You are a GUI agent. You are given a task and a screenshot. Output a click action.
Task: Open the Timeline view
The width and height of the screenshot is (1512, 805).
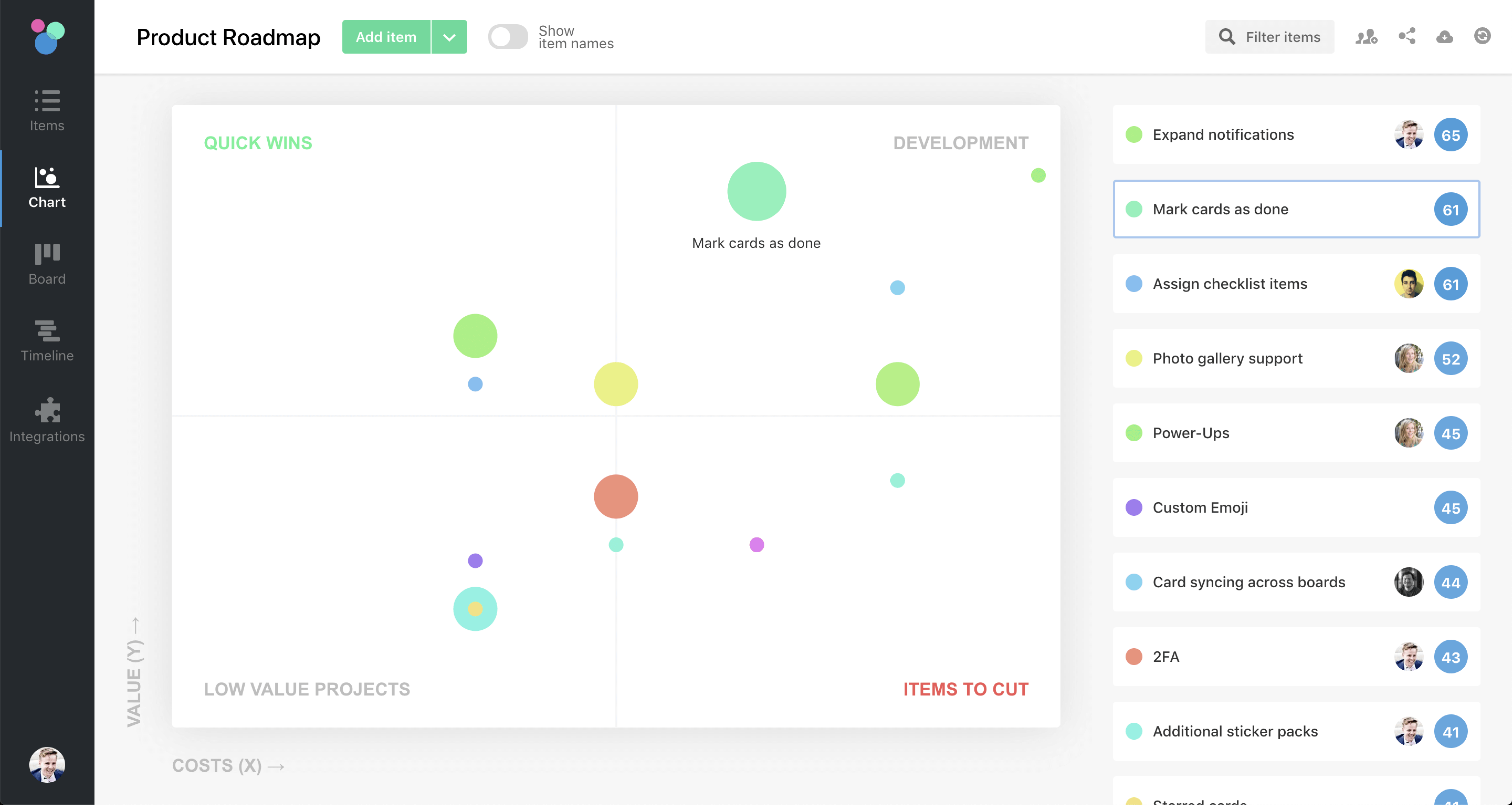[47, 340]
